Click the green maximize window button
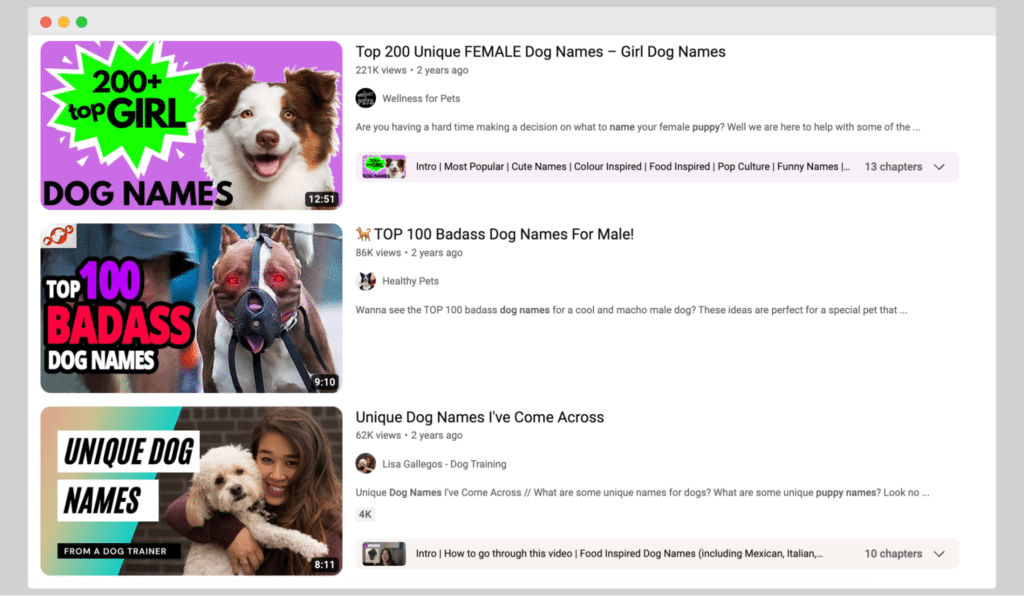This screenshot has width=1024, height=596. tap(82, 22)
